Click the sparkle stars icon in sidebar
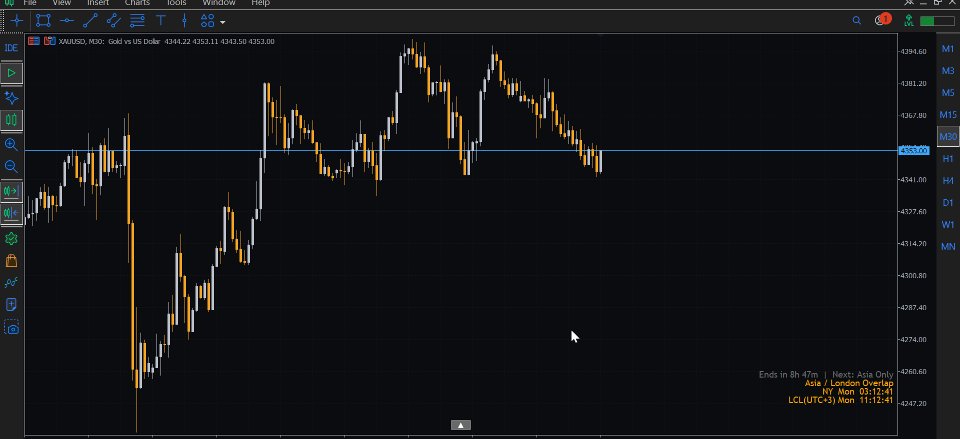 coord(11,97)
